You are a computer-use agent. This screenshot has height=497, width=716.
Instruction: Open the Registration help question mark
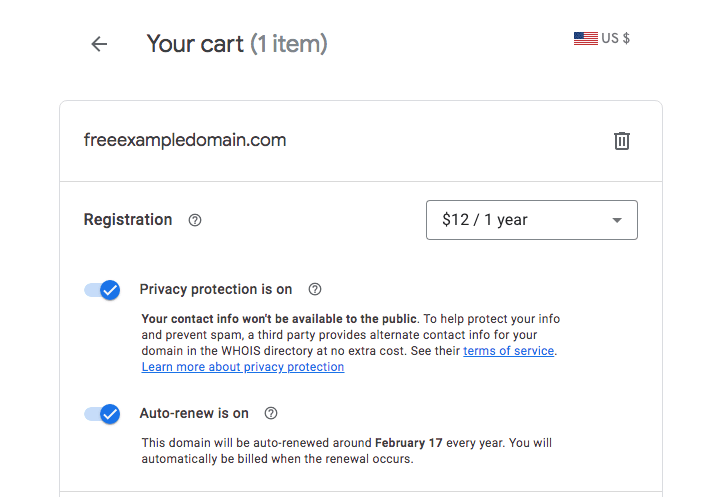click(x=195, y=220)
